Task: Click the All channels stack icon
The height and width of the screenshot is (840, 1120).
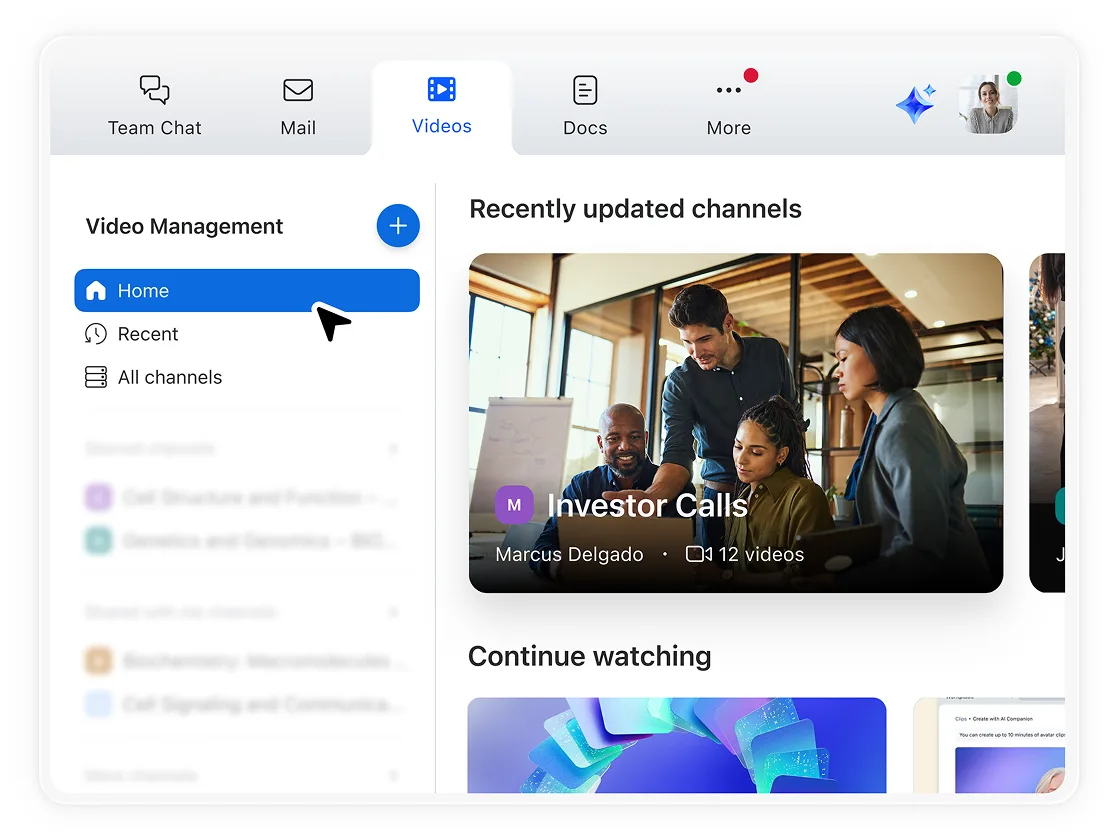Action: pyautogui.click(x=96, y=377)
